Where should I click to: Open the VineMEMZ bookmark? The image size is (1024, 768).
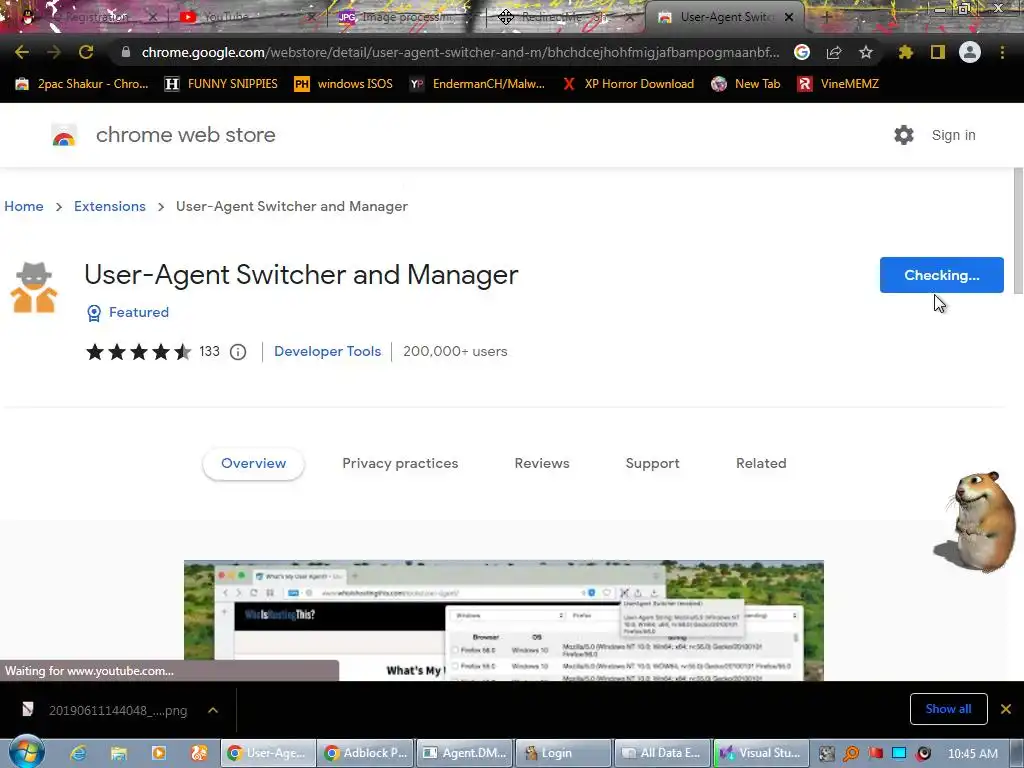click(x=838, y=84)
